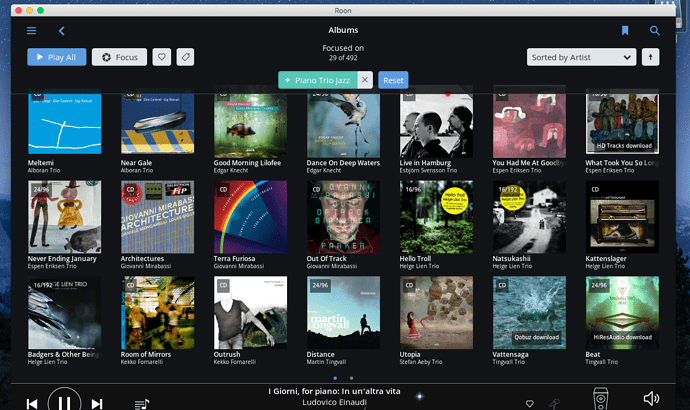Viewport: 690px width, 410px height.
Task: Click artist link Helge Lien Trio under Natsukashii
Action: pos(512,266)
